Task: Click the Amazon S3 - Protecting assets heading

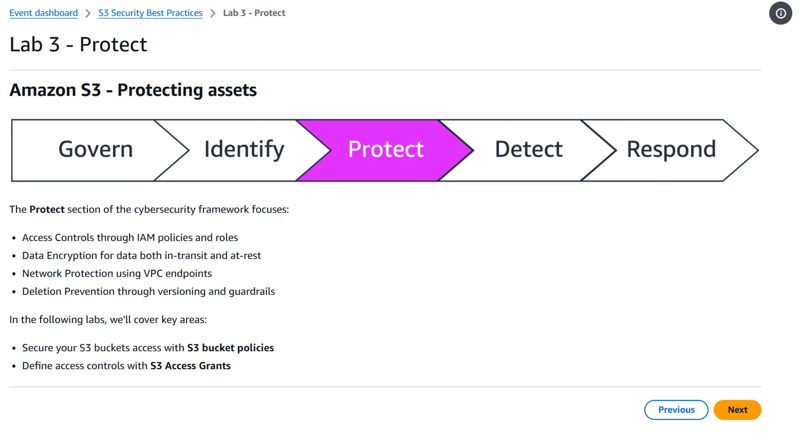Action: coord(133,90)
